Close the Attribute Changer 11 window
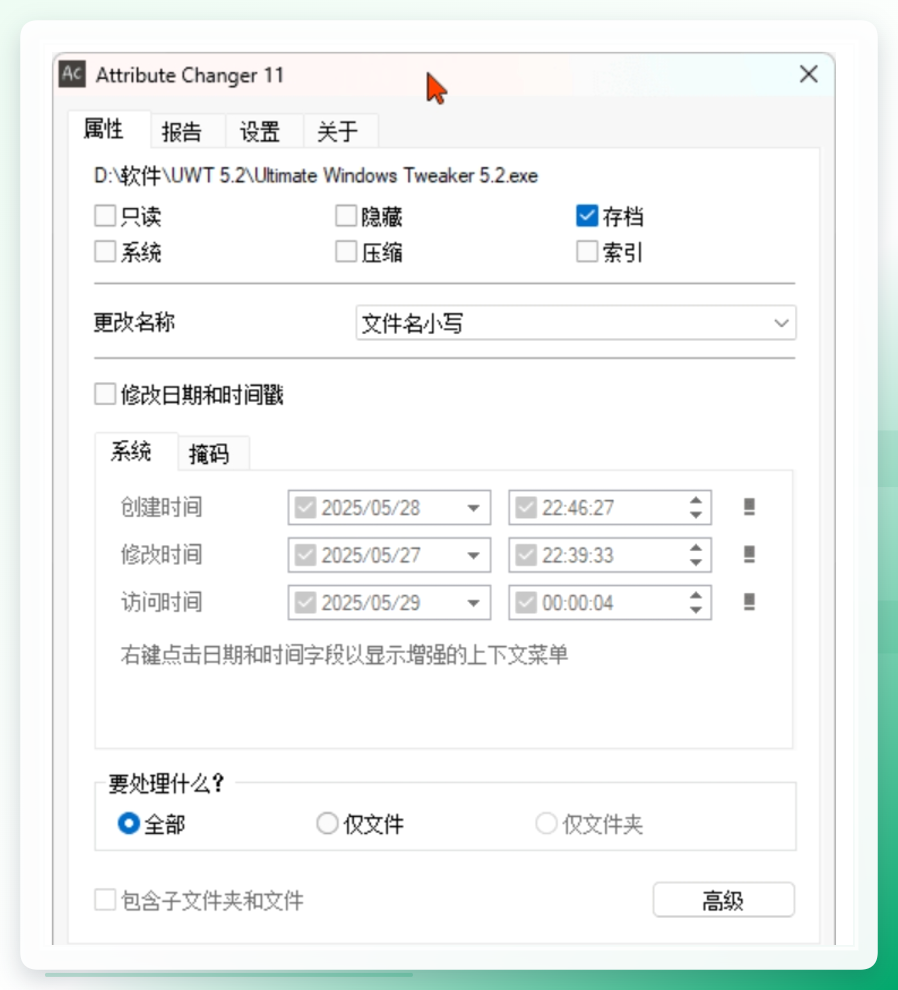Image resolution: width=898 pixels, height=990 pixels. [808, 75]
